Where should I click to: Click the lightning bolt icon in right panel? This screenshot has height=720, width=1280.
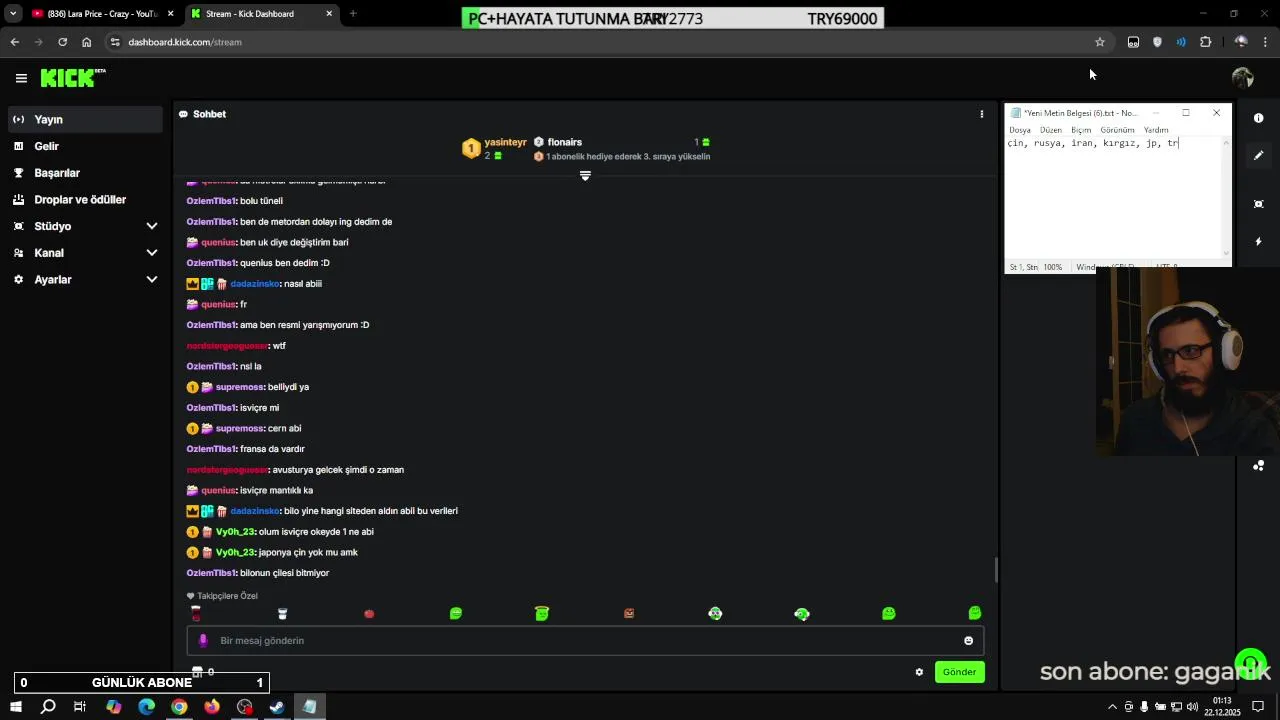(1258, 241)
